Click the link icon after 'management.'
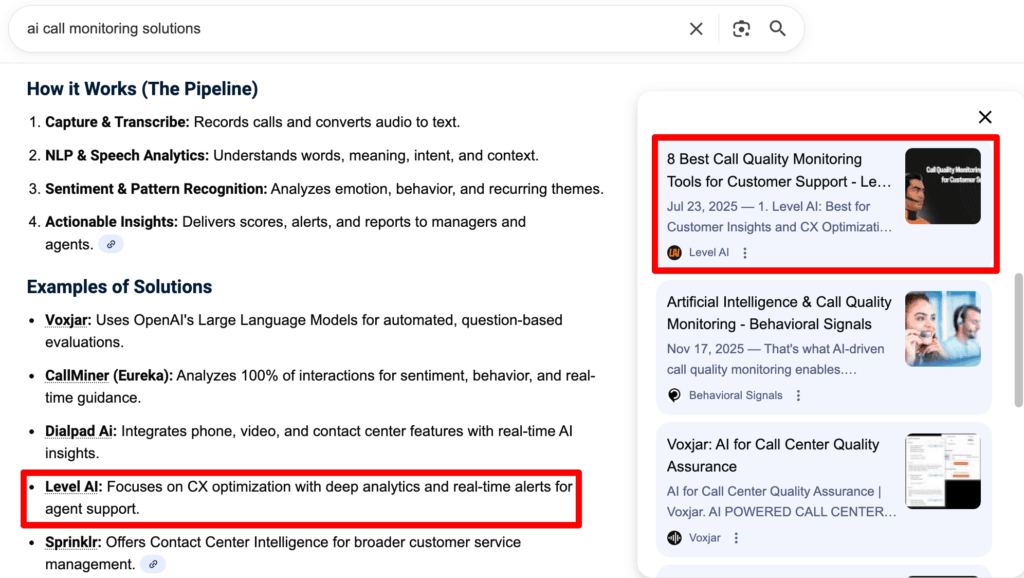The height and width of the screenshot is (578, 1024). [153, 564]
